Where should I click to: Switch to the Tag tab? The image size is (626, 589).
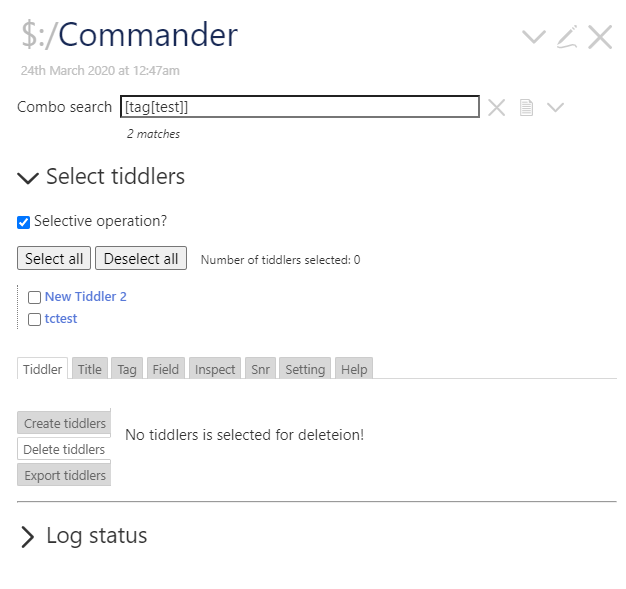pyautogui.click(x=127, y=369)
